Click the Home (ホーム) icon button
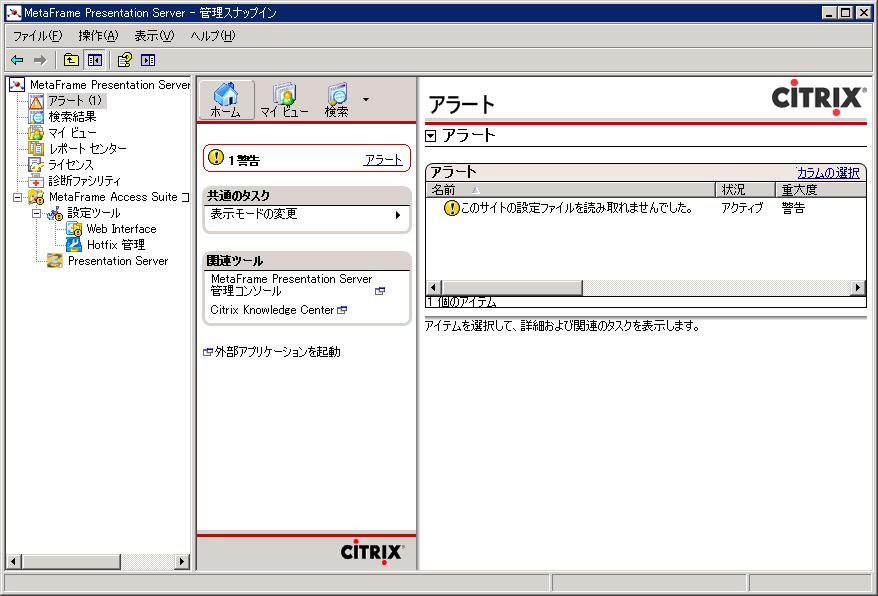Viewport: 878px width, 596px height. click(x=226, y=100)
